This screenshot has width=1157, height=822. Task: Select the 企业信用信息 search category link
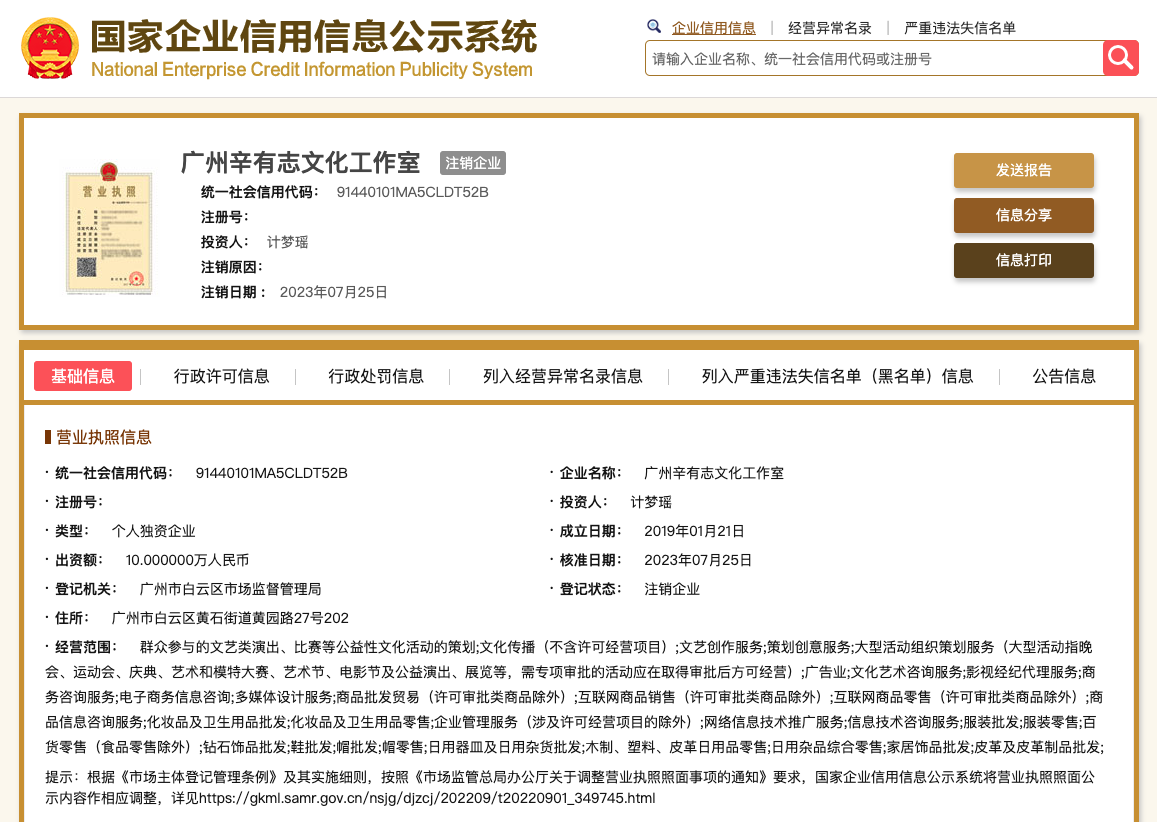pos(714,28)
